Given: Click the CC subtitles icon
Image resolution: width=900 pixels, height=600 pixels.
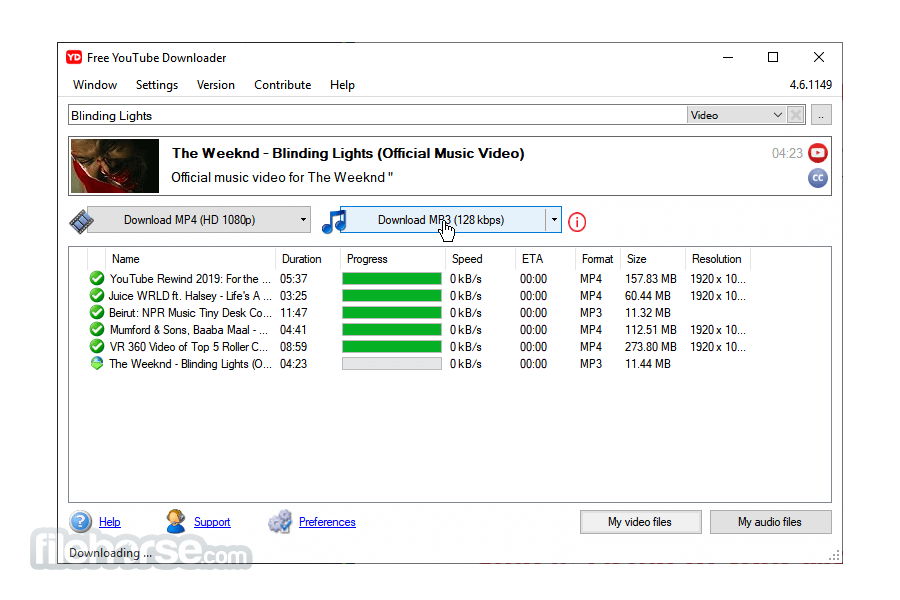Looking at the screenshot, I should pyautogui.click(x=817, y=178).
